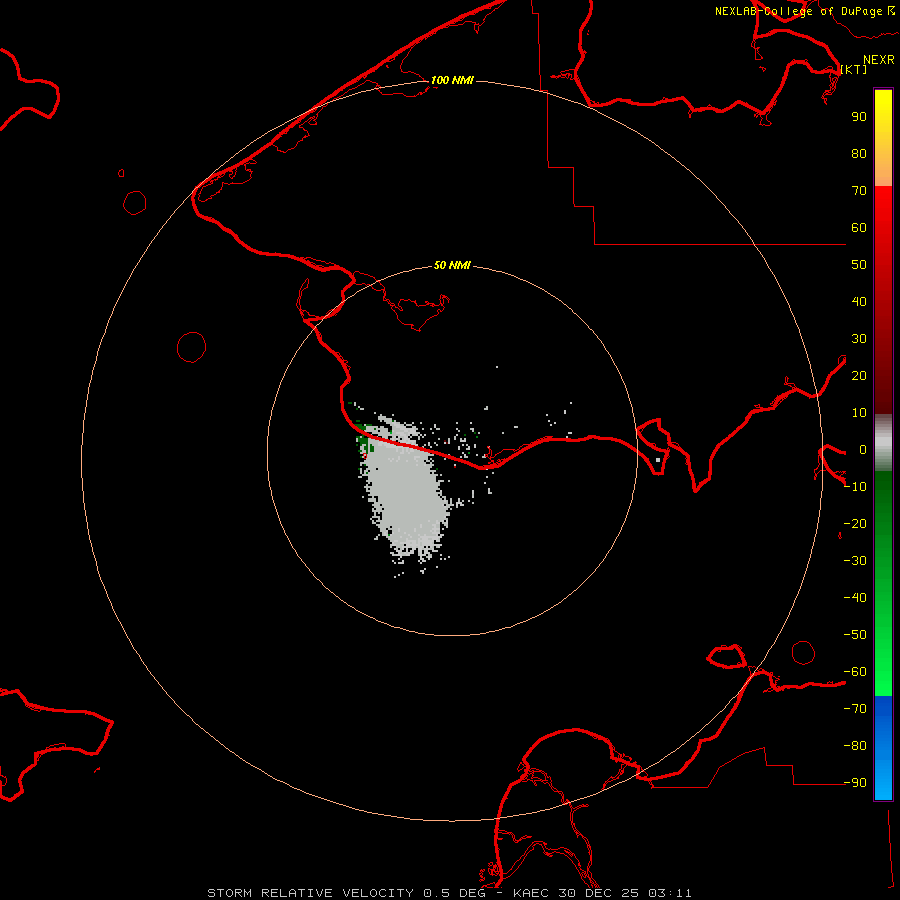Screen dimensions: 900x900
Task: Click the '-90' value on velocity scale
Action: (855, 782)
